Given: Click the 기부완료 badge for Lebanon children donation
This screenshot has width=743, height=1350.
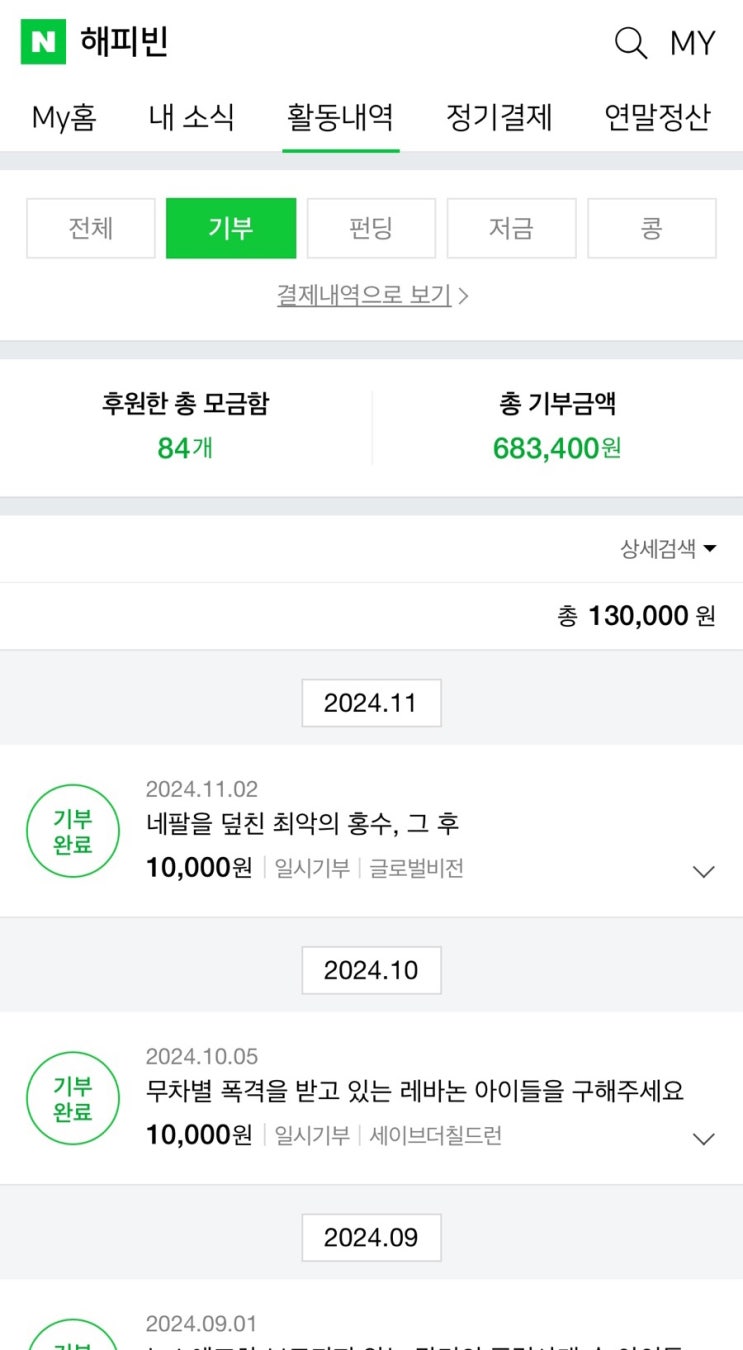Looking at the screenshot, I should (x=73, y=1098).
